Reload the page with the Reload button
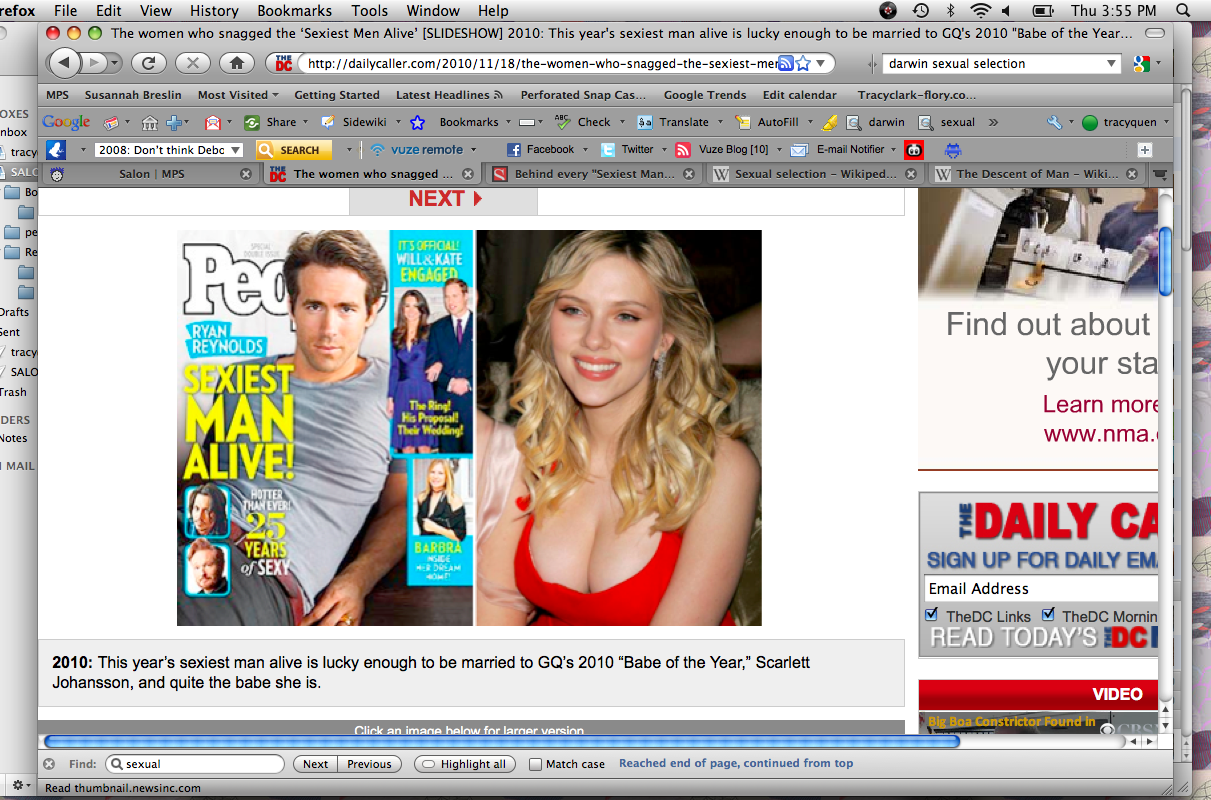1211x800 pixels. coord(148,63)
